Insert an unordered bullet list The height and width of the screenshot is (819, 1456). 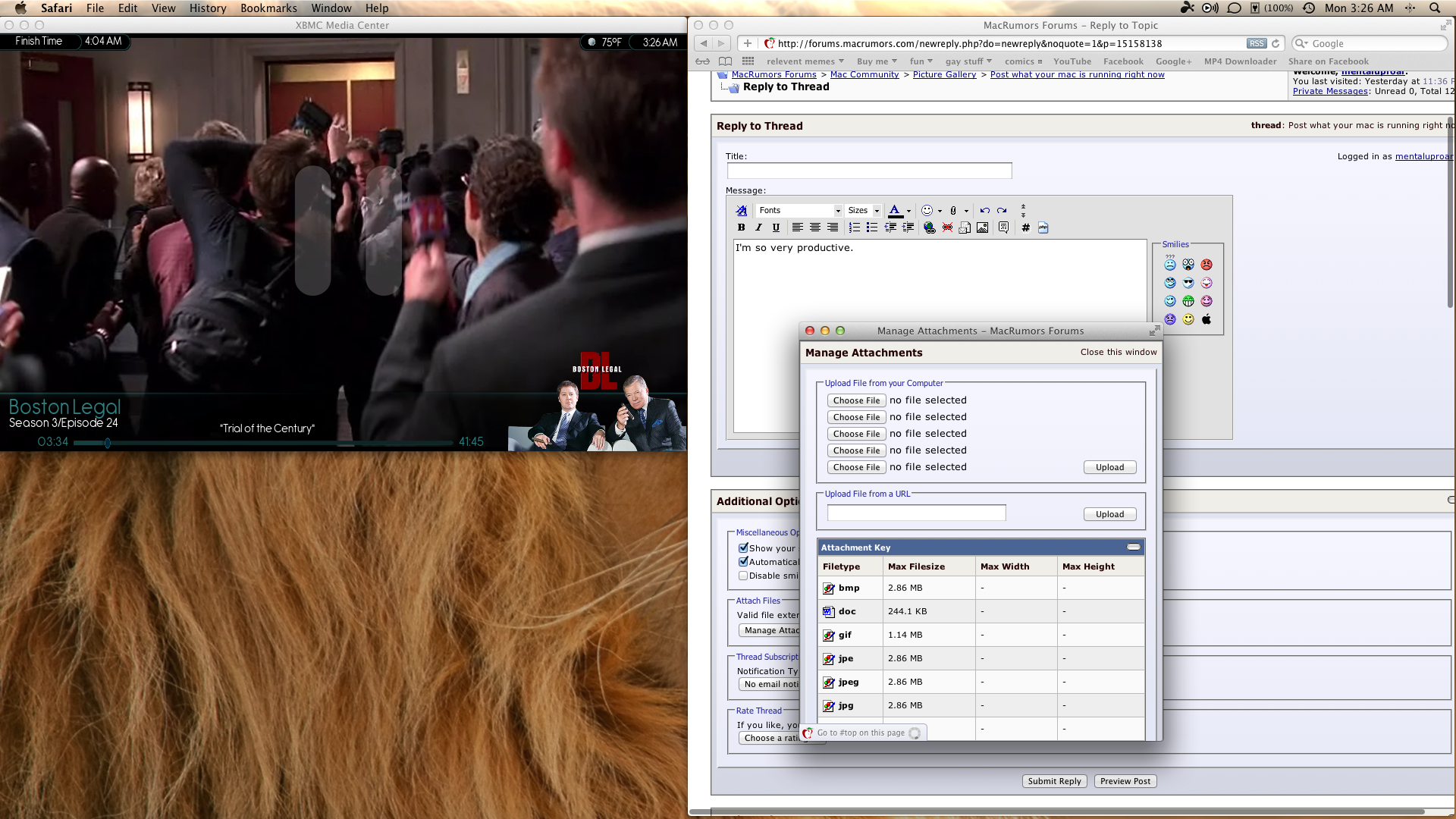click(871, 227)
